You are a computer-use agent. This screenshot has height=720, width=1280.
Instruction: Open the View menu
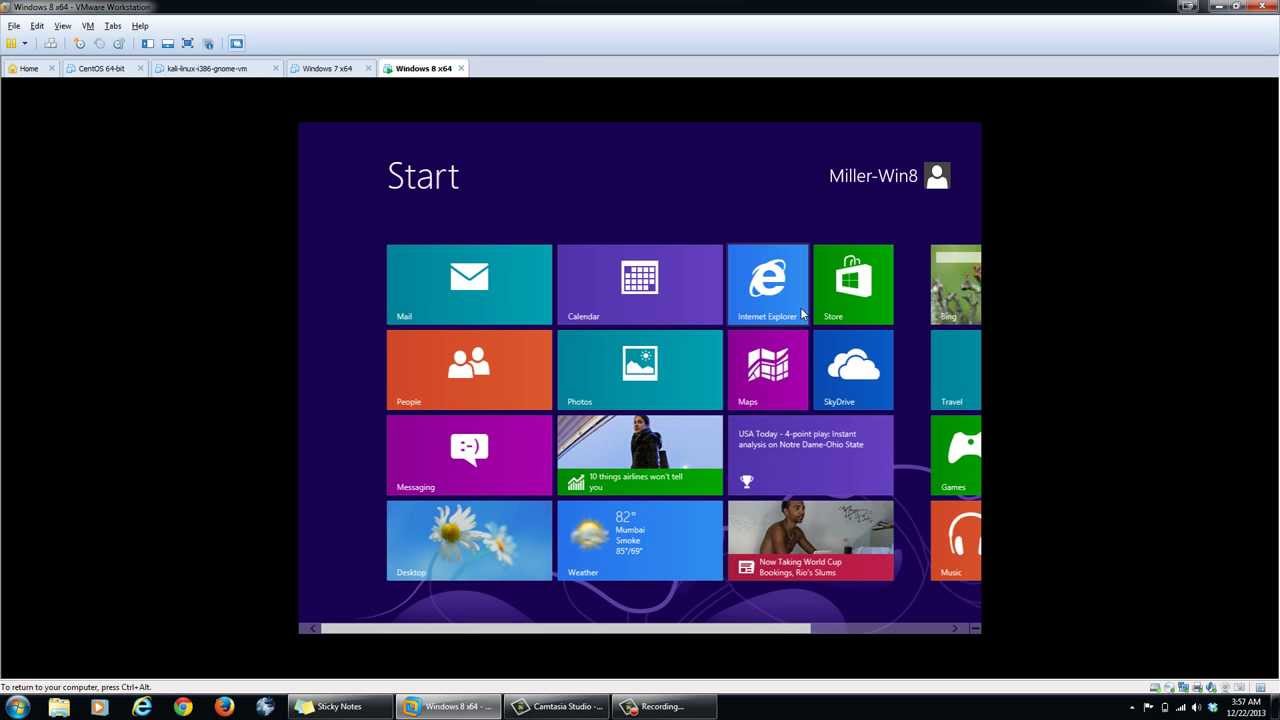[x=62, y=26]
